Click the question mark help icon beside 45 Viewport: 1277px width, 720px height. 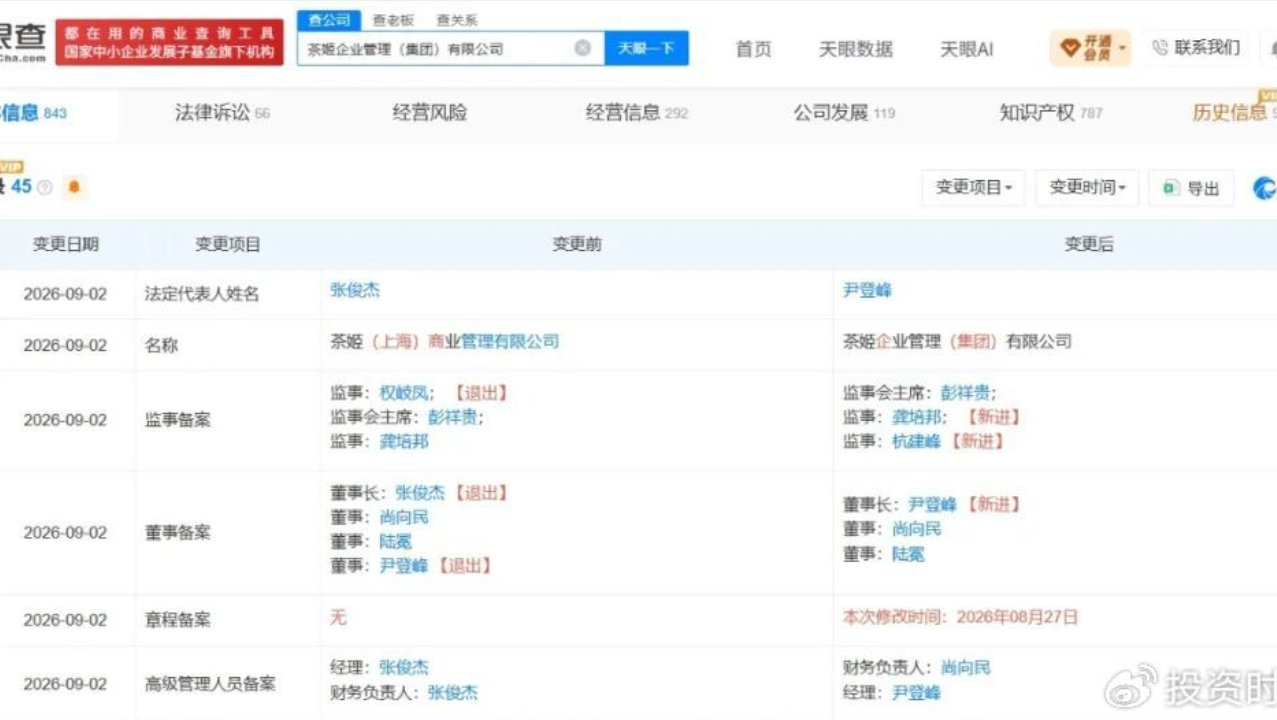point(44,188)
